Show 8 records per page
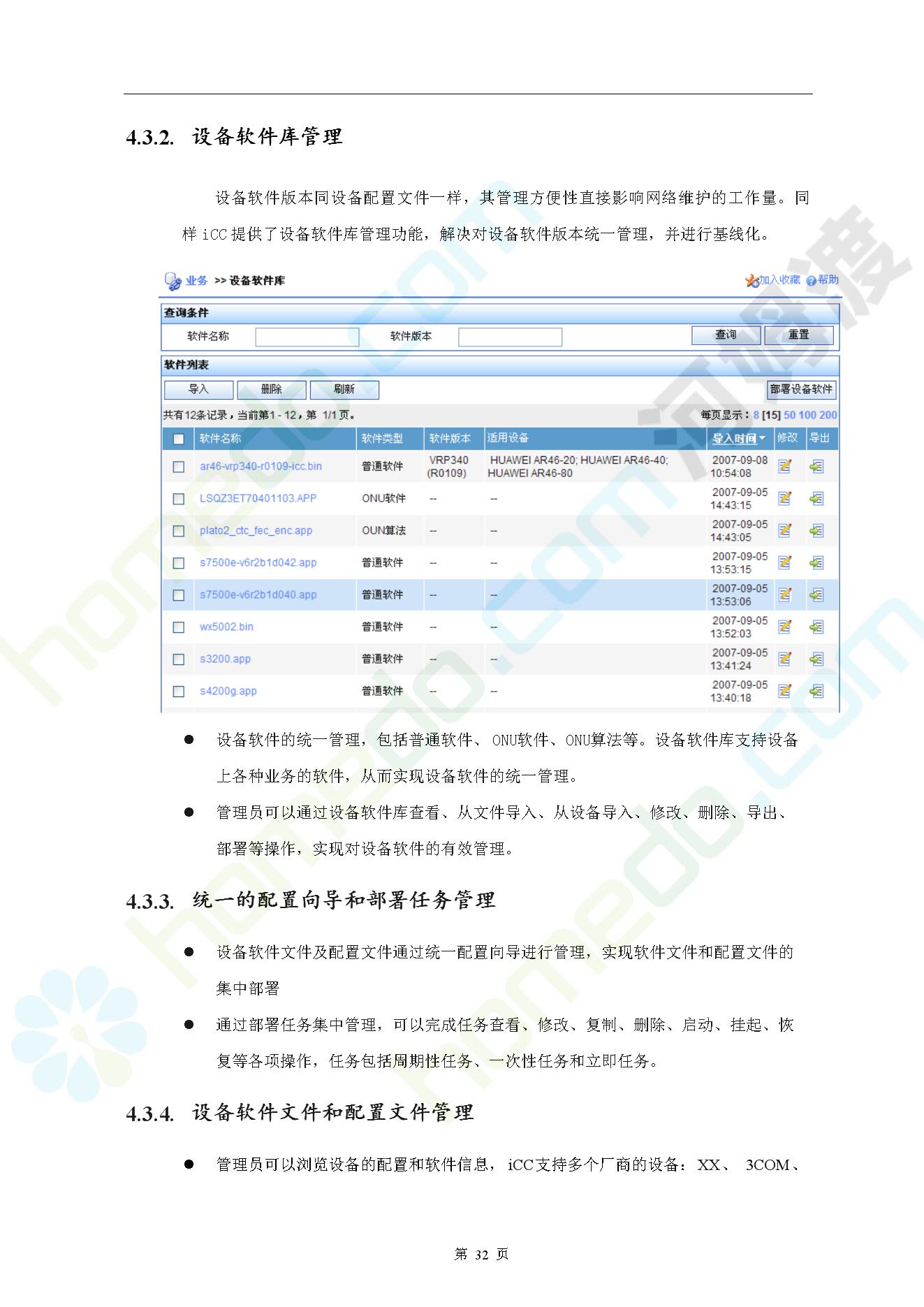 point(756,415)
